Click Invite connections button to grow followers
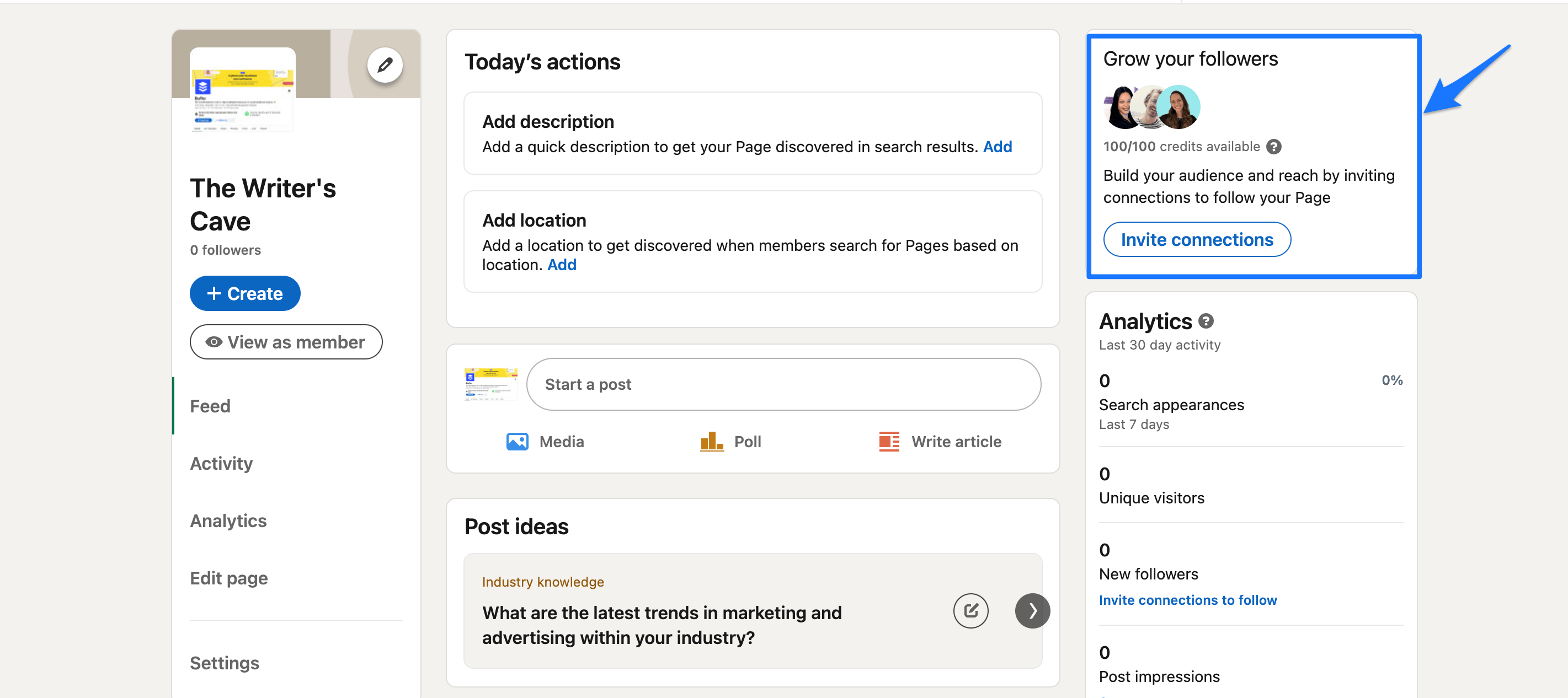The height and width of the screenshot is (698, 1568). [x=1196, y=239]
